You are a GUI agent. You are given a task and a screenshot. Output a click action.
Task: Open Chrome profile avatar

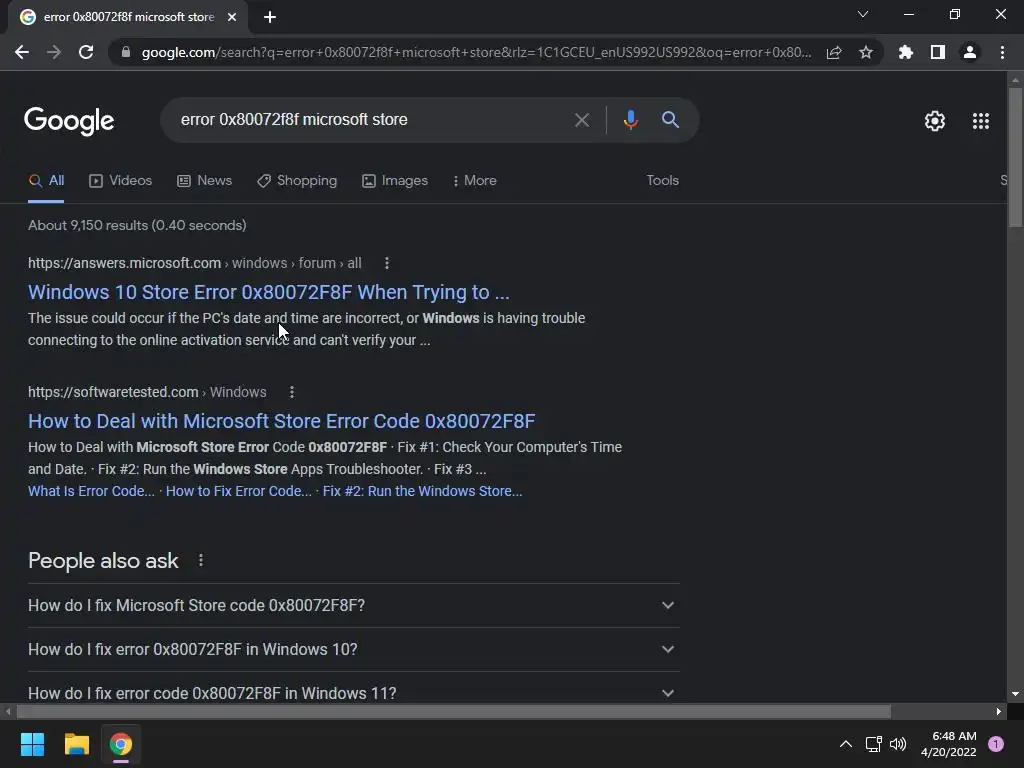970,52
